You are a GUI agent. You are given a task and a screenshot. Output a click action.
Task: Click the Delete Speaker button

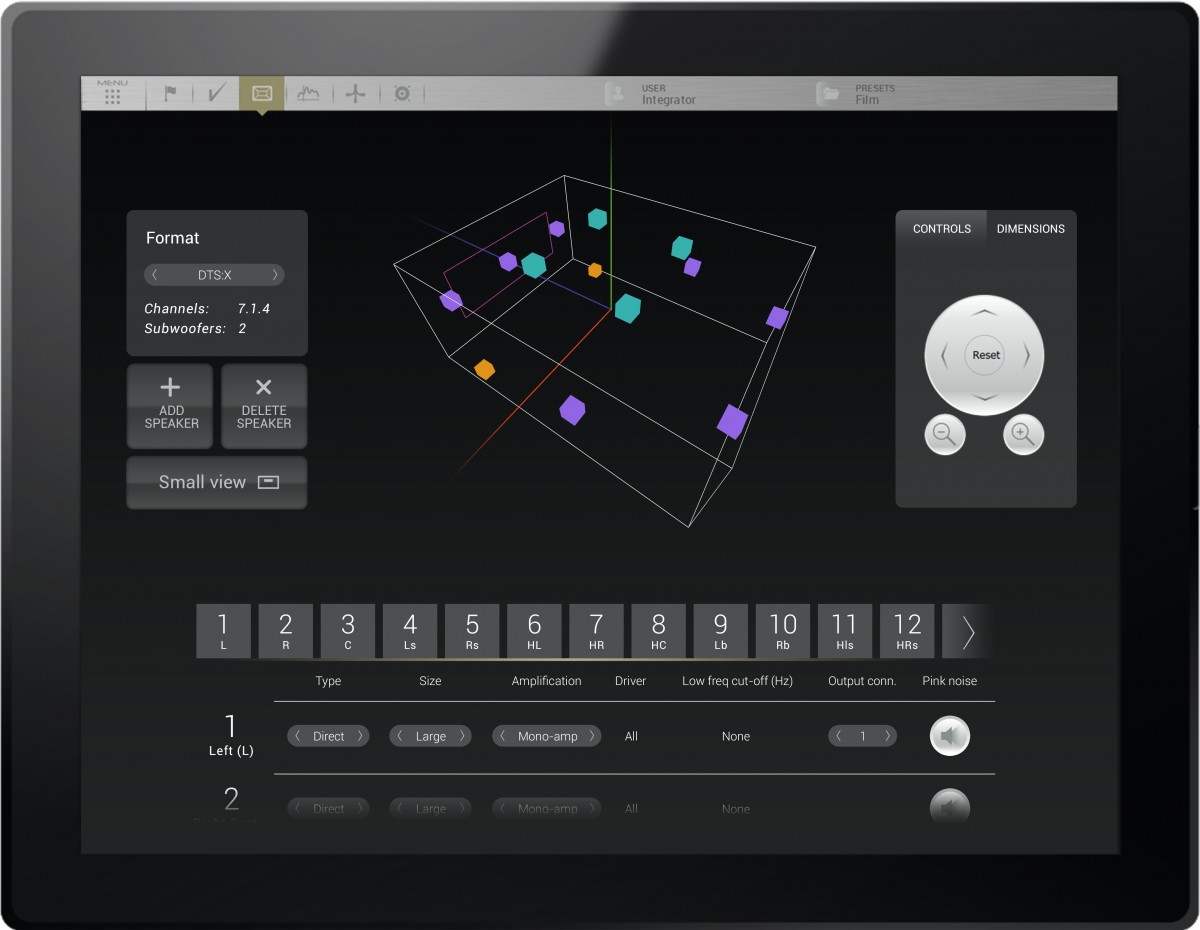[x=264, y=405]
